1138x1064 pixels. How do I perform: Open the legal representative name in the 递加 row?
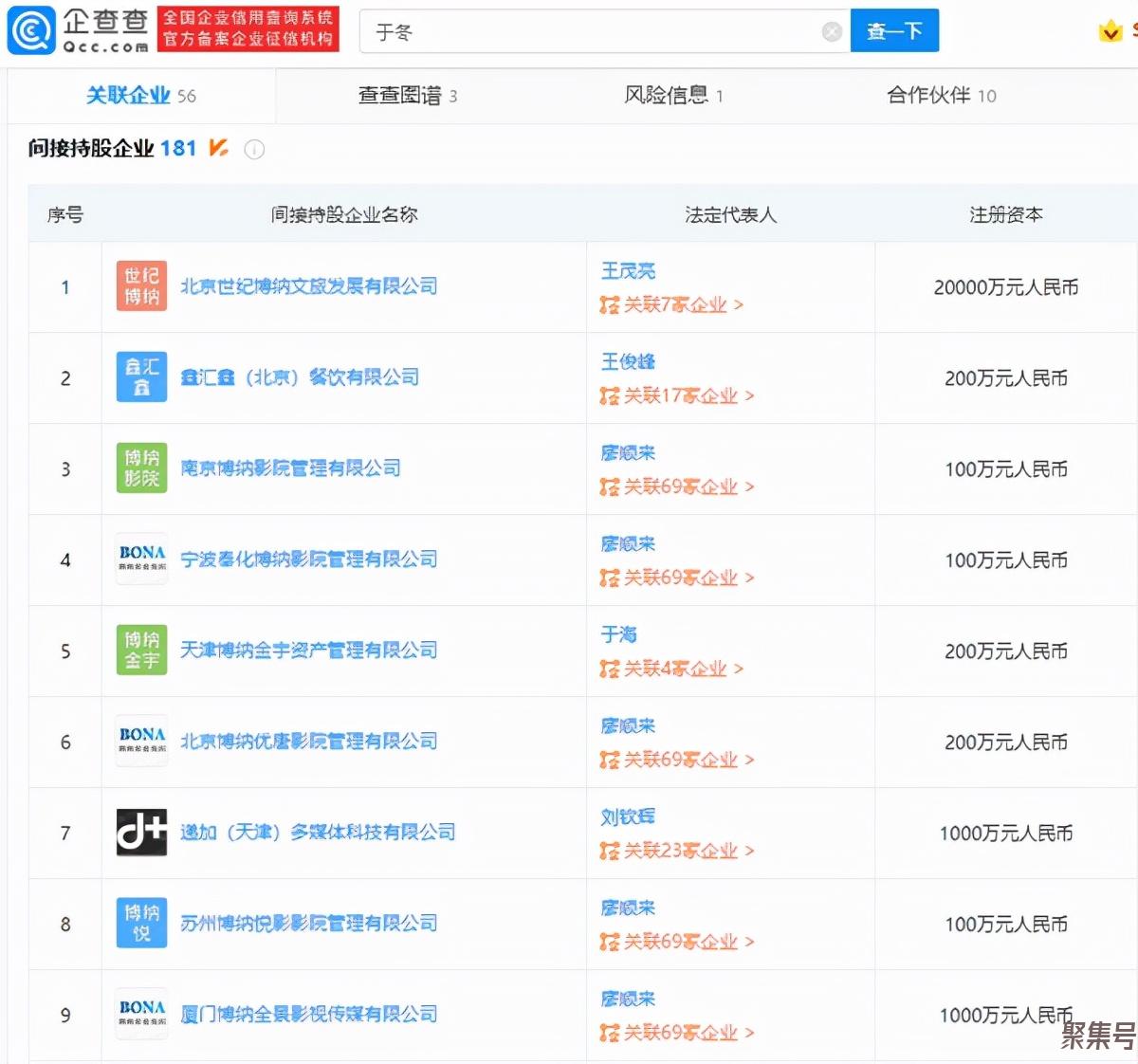coord(628,817)
